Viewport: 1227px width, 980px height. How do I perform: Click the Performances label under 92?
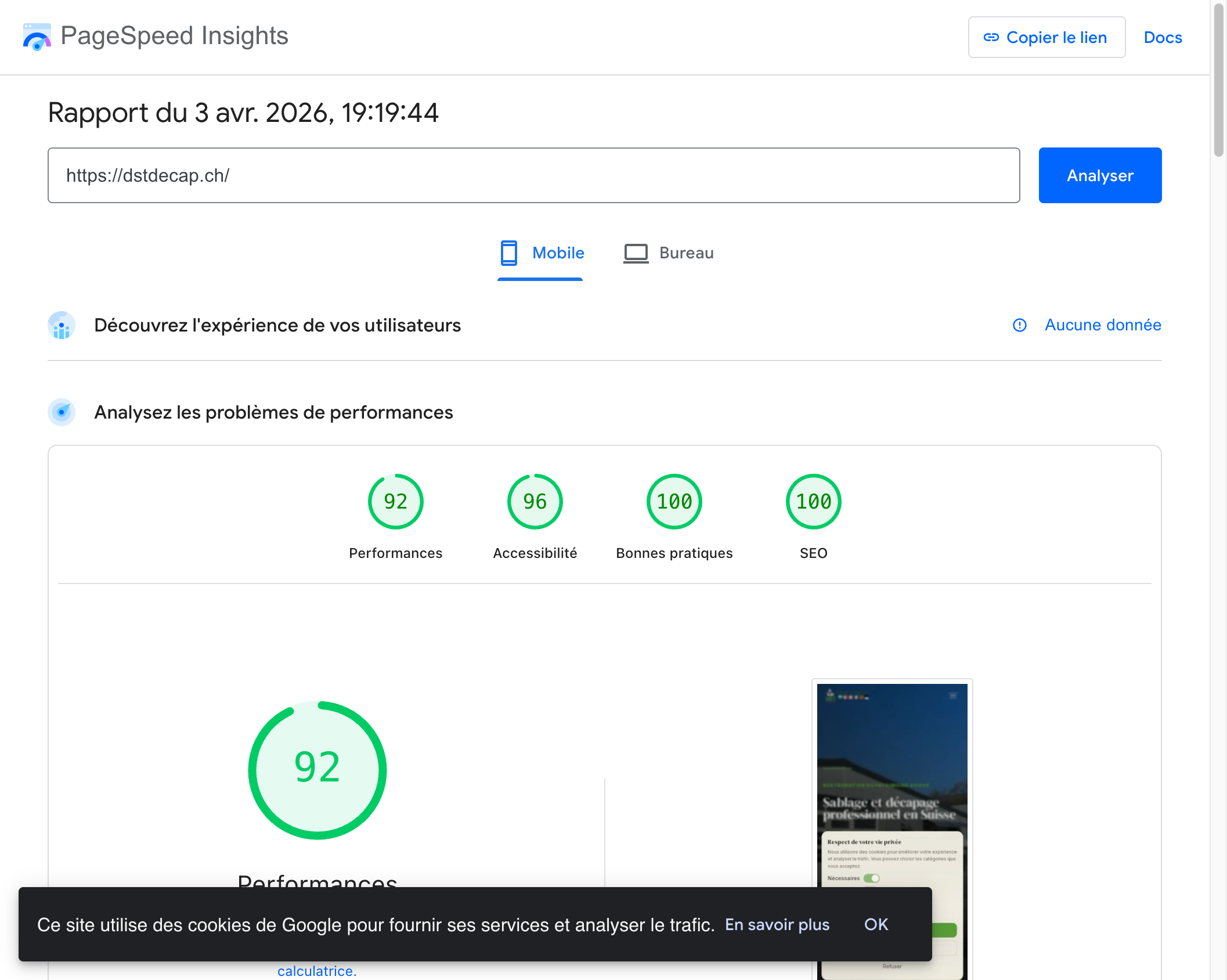(x=396, y=553)
